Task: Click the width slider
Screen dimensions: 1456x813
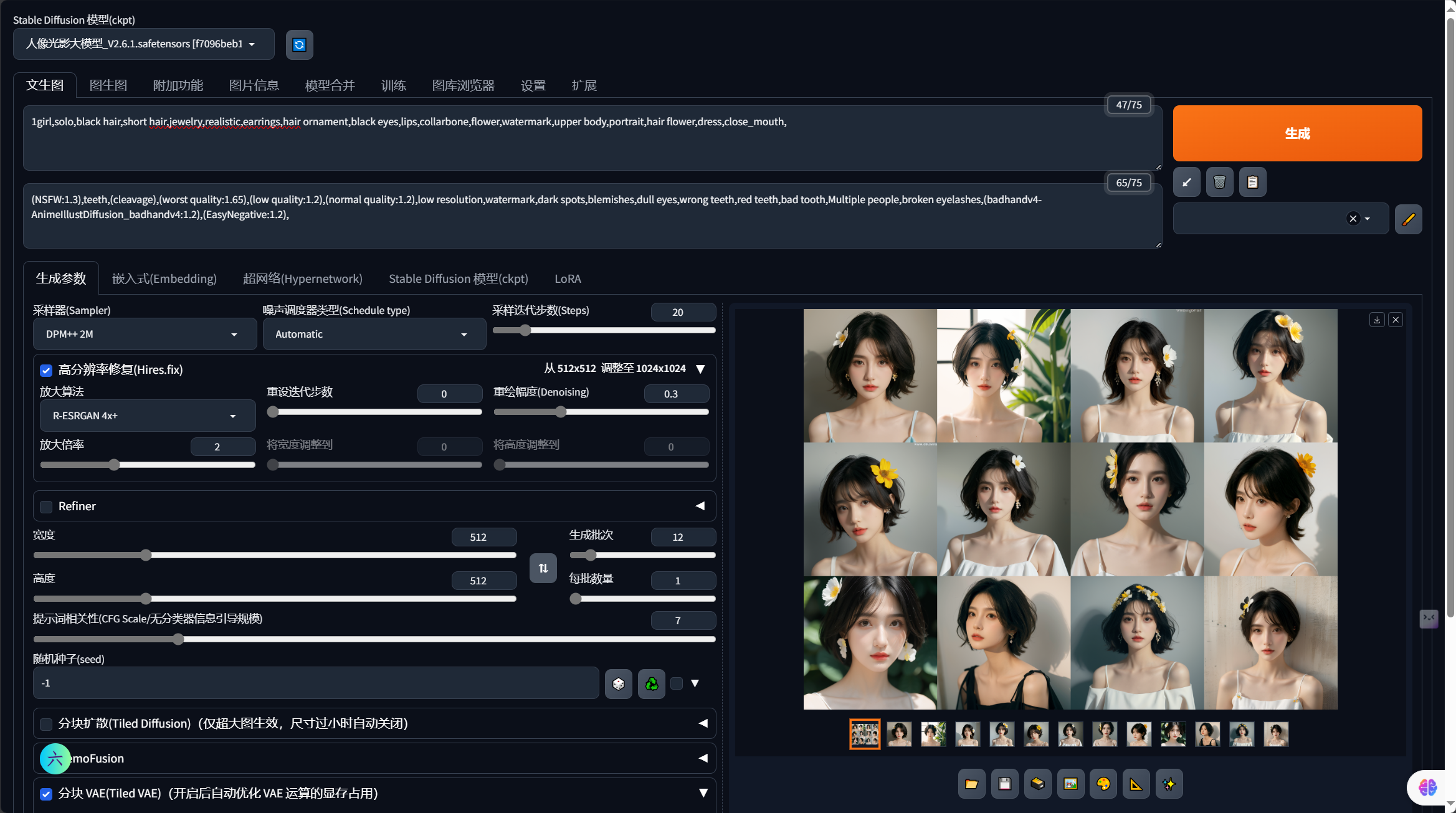Action: tap(275, 555)
